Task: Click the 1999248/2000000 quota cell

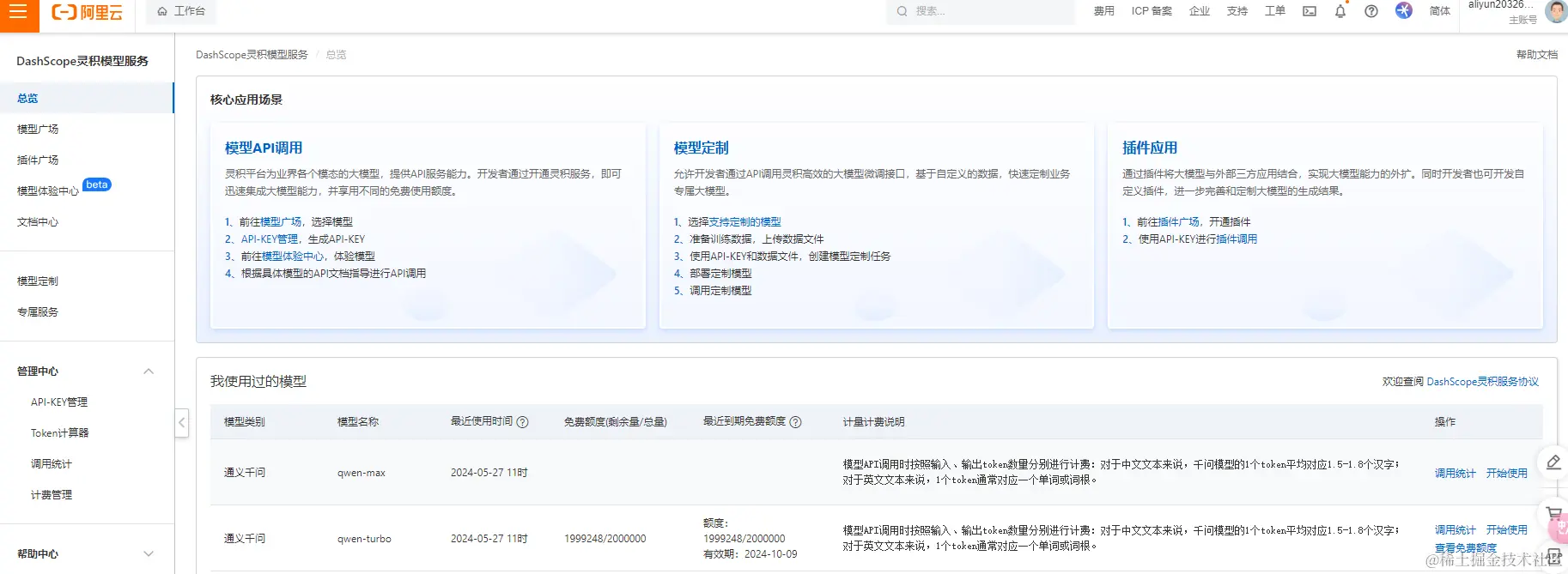Action: pyautogui.click(x=605, y=539)
